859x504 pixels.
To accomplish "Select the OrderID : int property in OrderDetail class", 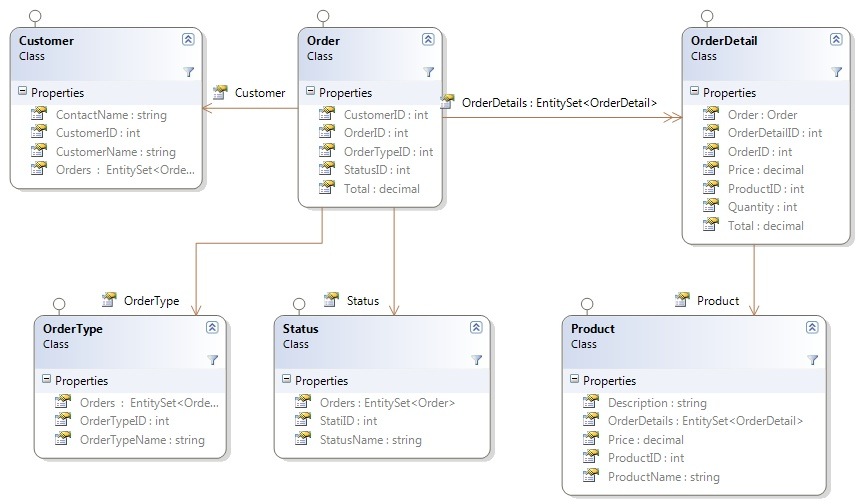I will [x=760, y=152].
